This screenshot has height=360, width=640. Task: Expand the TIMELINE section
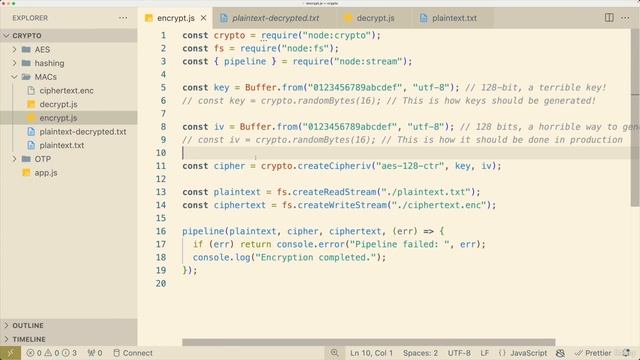(69, 339)
